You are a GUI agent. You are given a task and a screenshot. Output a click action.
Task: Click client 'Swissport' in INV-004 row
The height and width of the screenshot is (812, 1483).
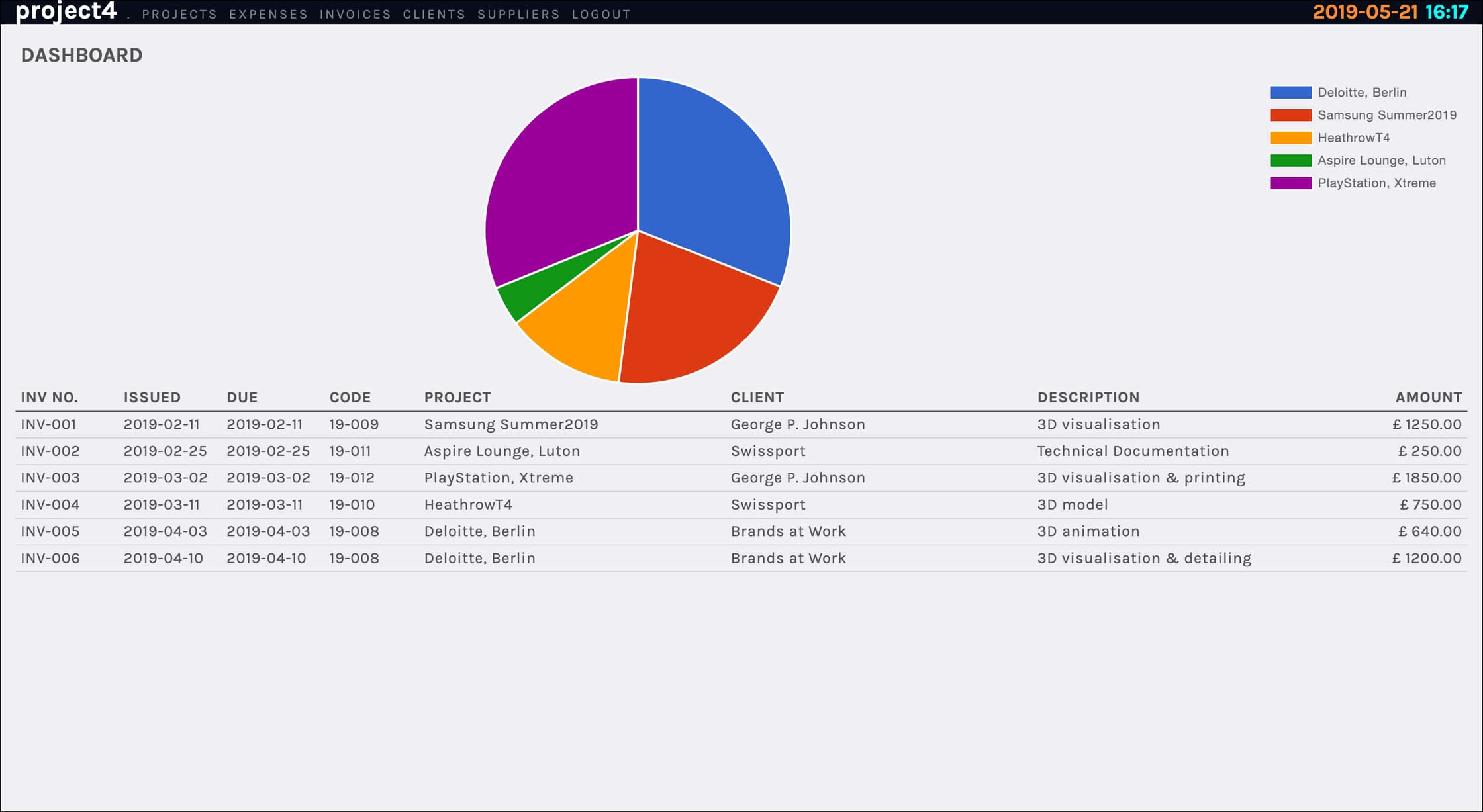click(x=768, y=505)
